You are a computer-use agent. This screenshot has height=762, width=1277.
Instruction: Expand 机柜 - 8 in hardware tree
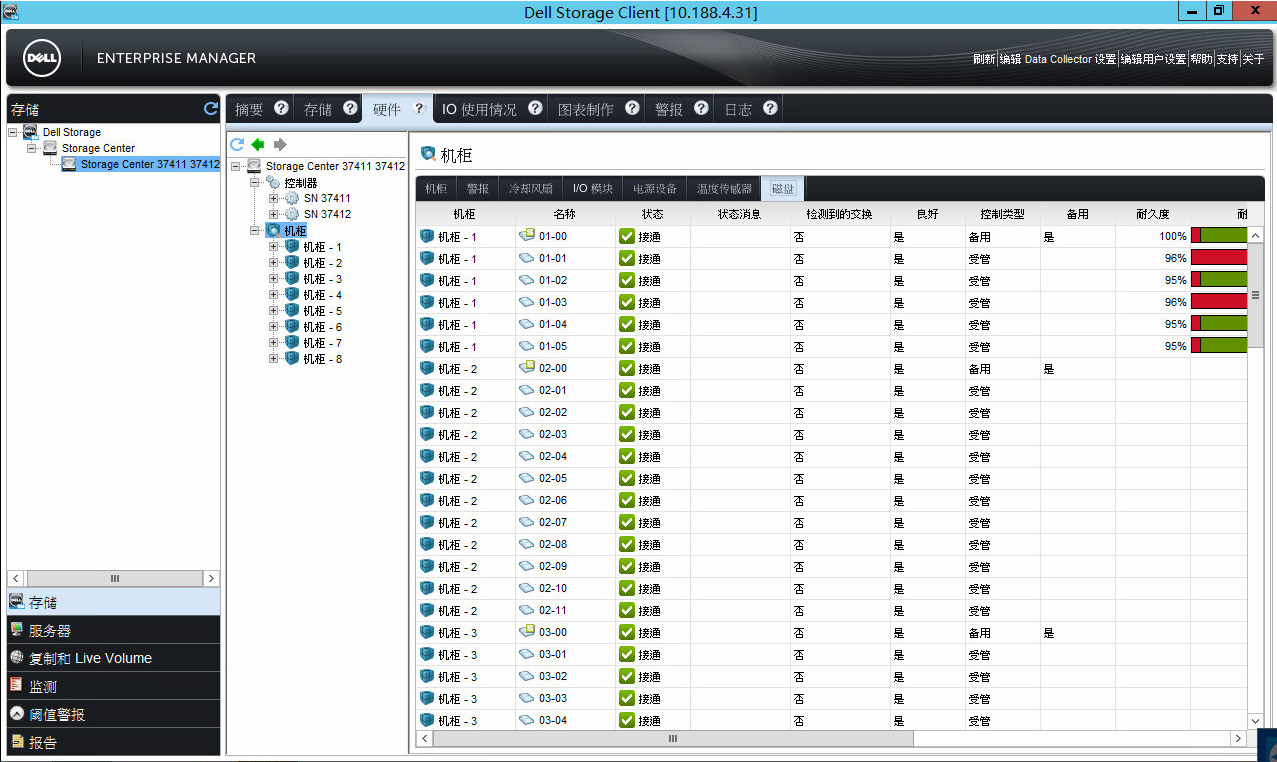coord(274,358)
